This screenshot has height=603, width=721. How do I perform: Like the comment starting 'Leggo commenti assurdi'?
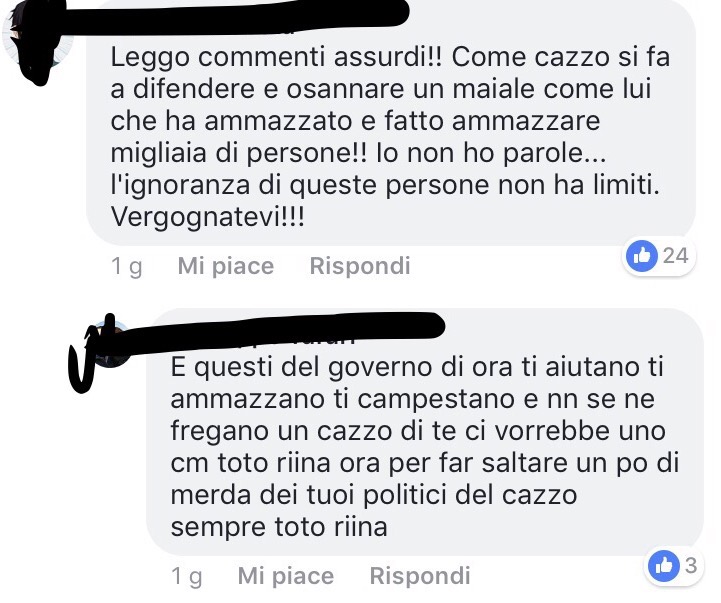pyautogui.click(x=226, y=266)
